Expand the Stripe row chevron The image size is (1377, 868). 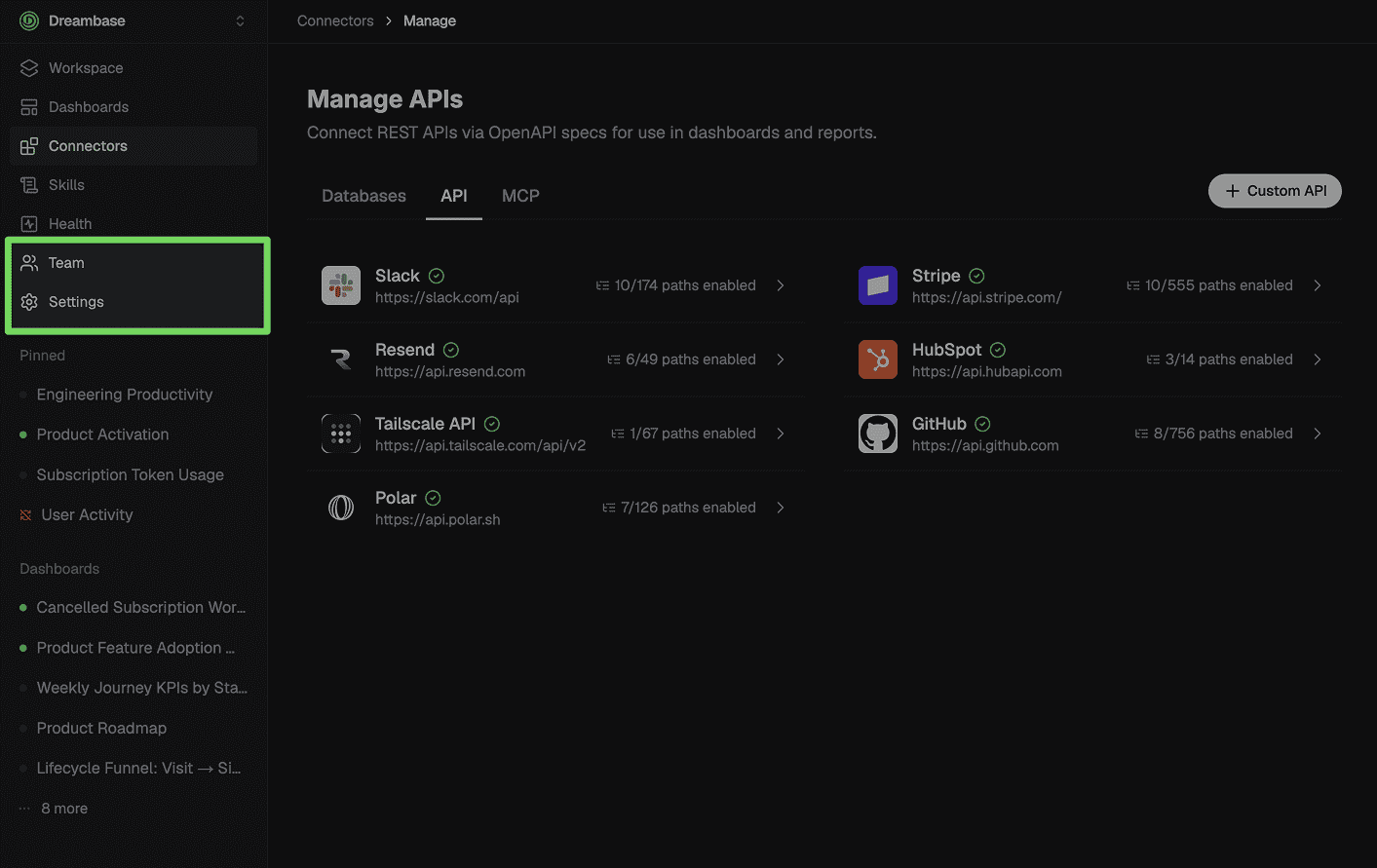[1318, 285]
